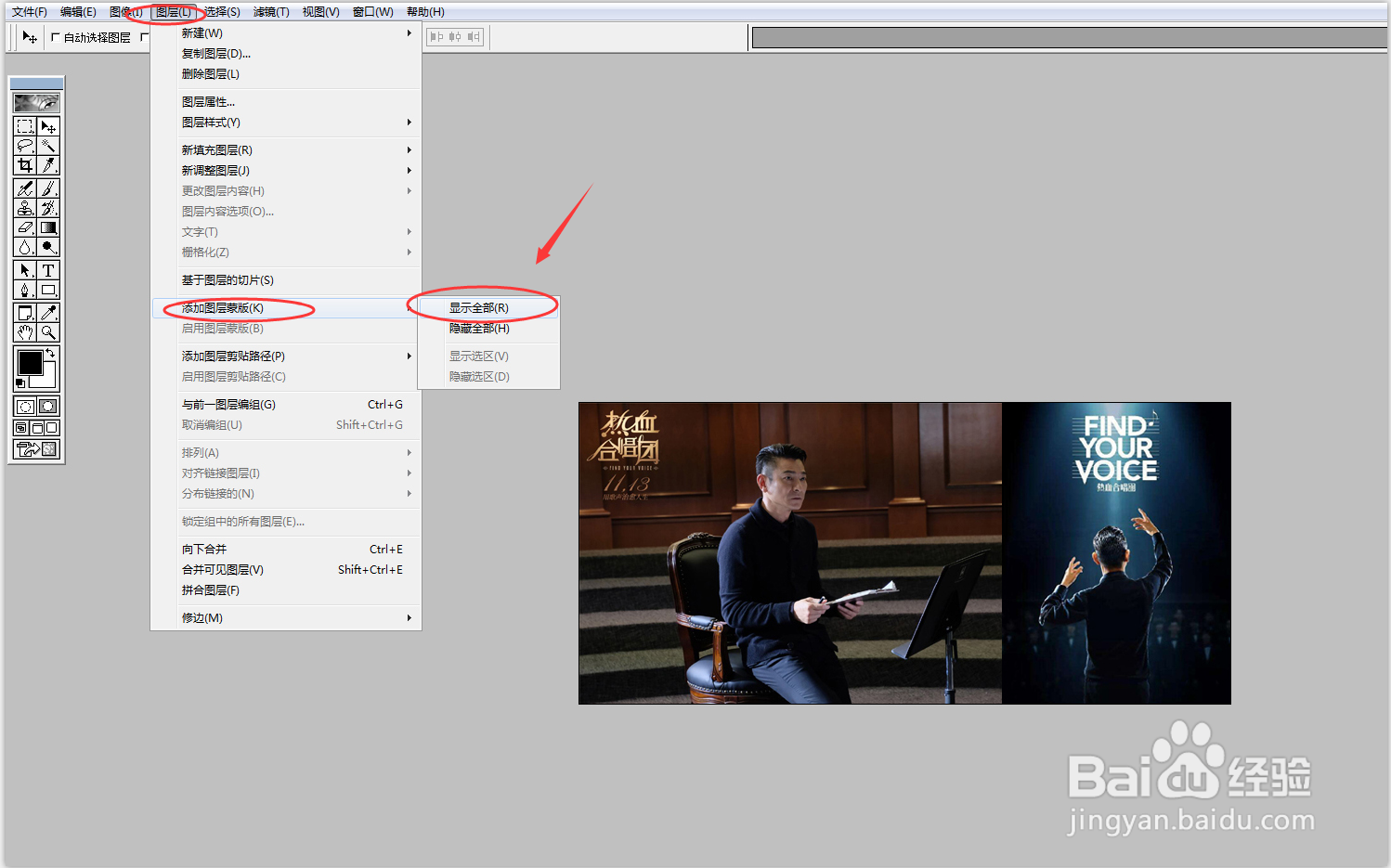Image resolution: width=1391 pixels, height=868 pixels.
Task: Select the Notes tool
Action: [25, 313]
